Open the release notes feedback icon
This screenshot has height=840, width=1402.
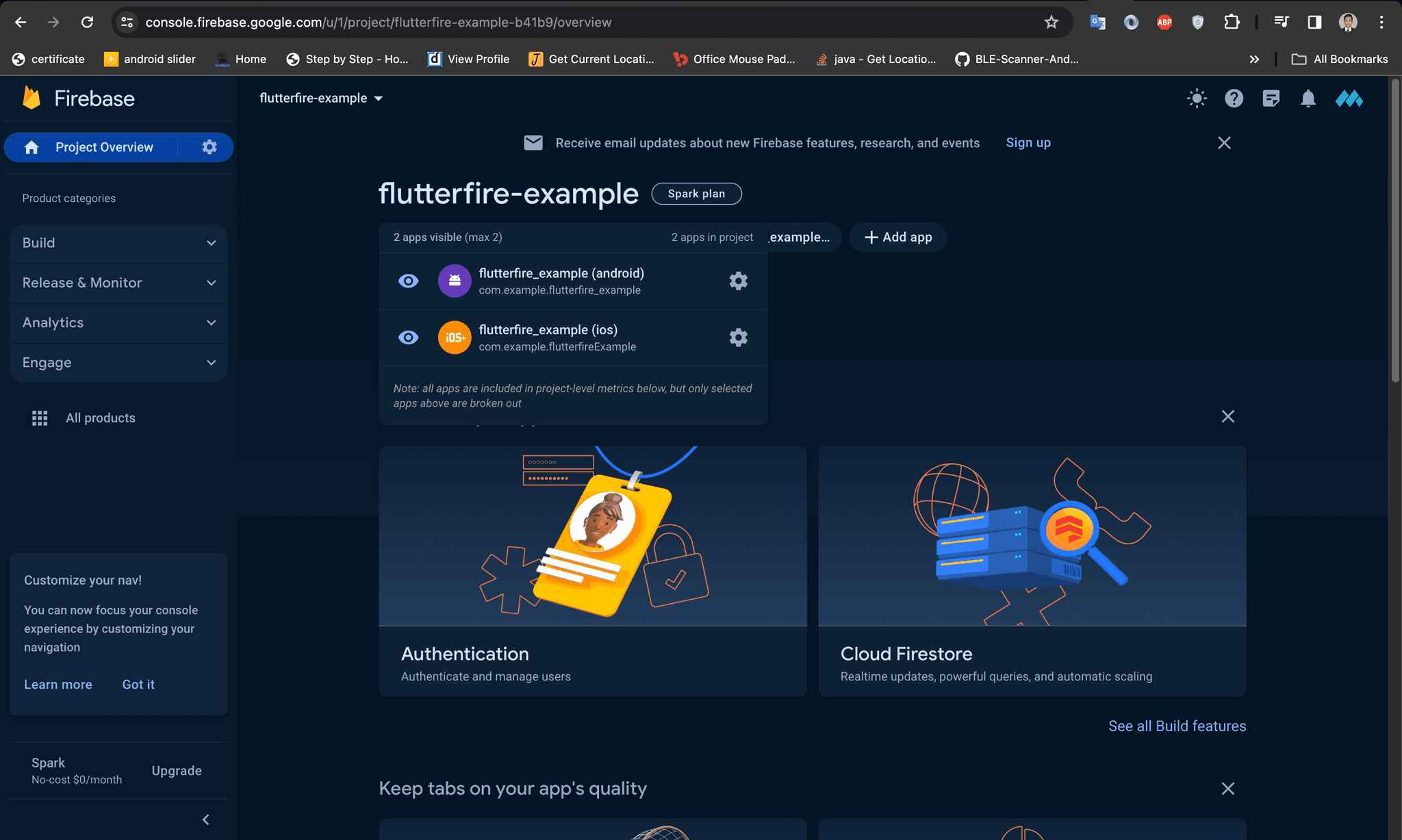(1271, 99)
